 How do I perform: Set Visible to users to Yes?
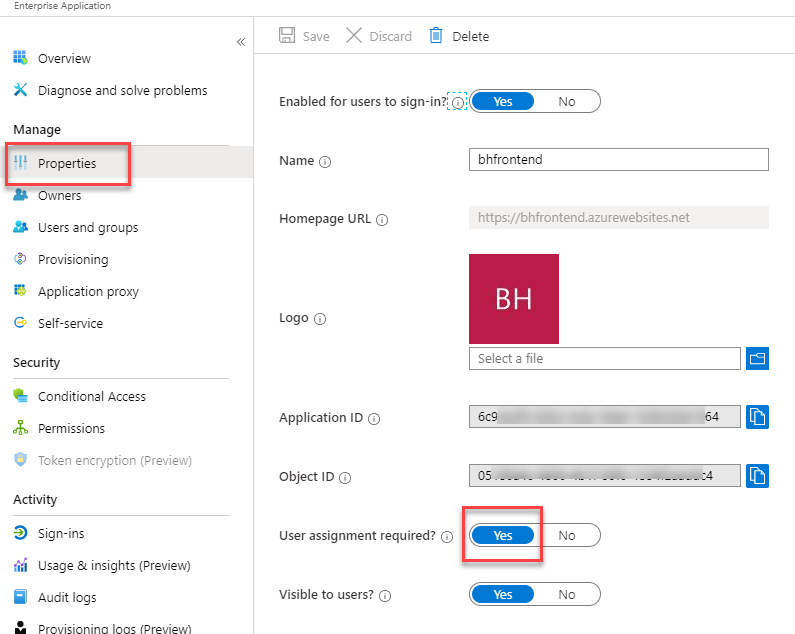502,594
